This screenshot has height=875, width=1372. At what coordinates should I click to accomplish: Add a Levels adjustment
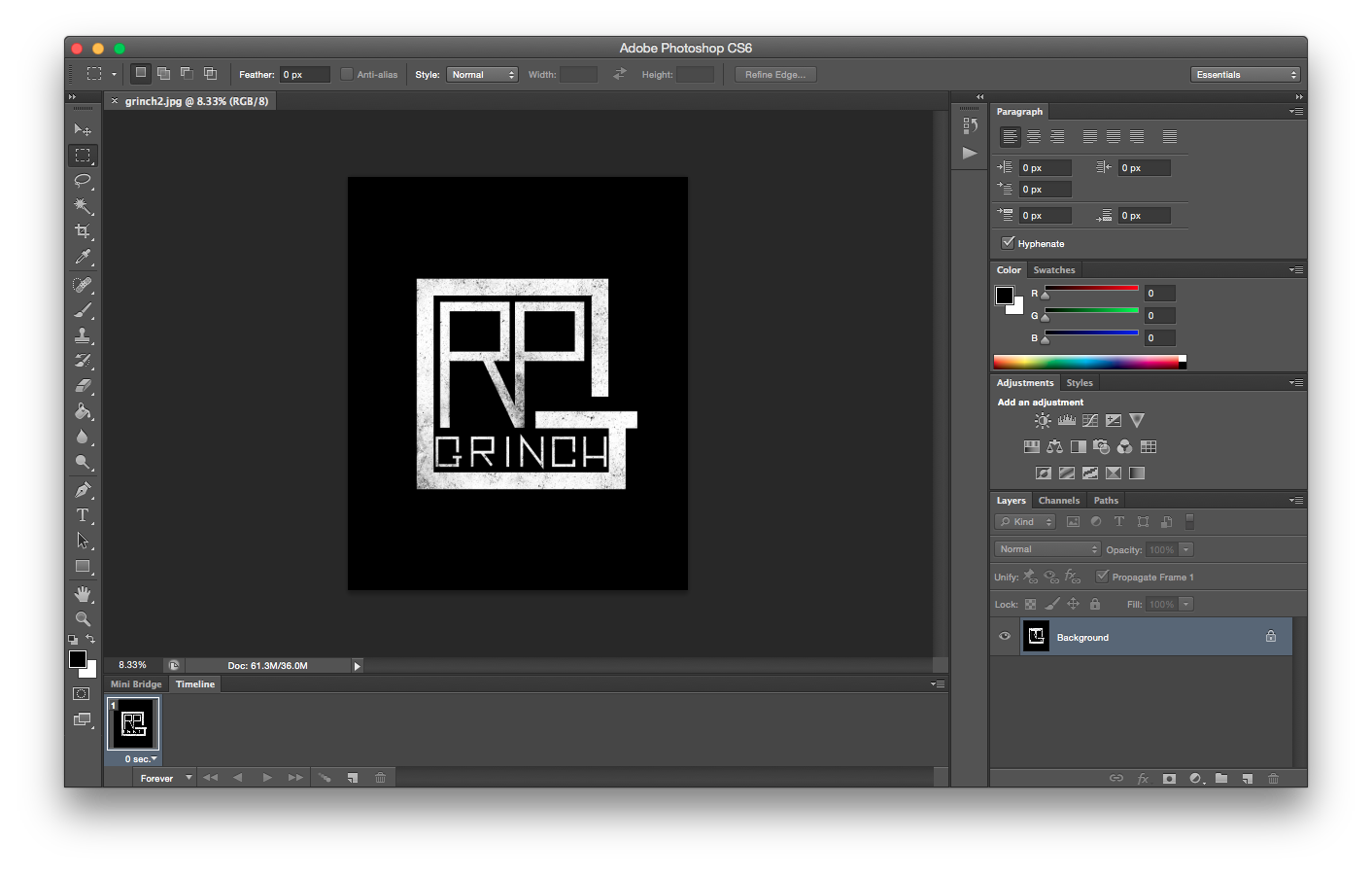pos(1067,421)
